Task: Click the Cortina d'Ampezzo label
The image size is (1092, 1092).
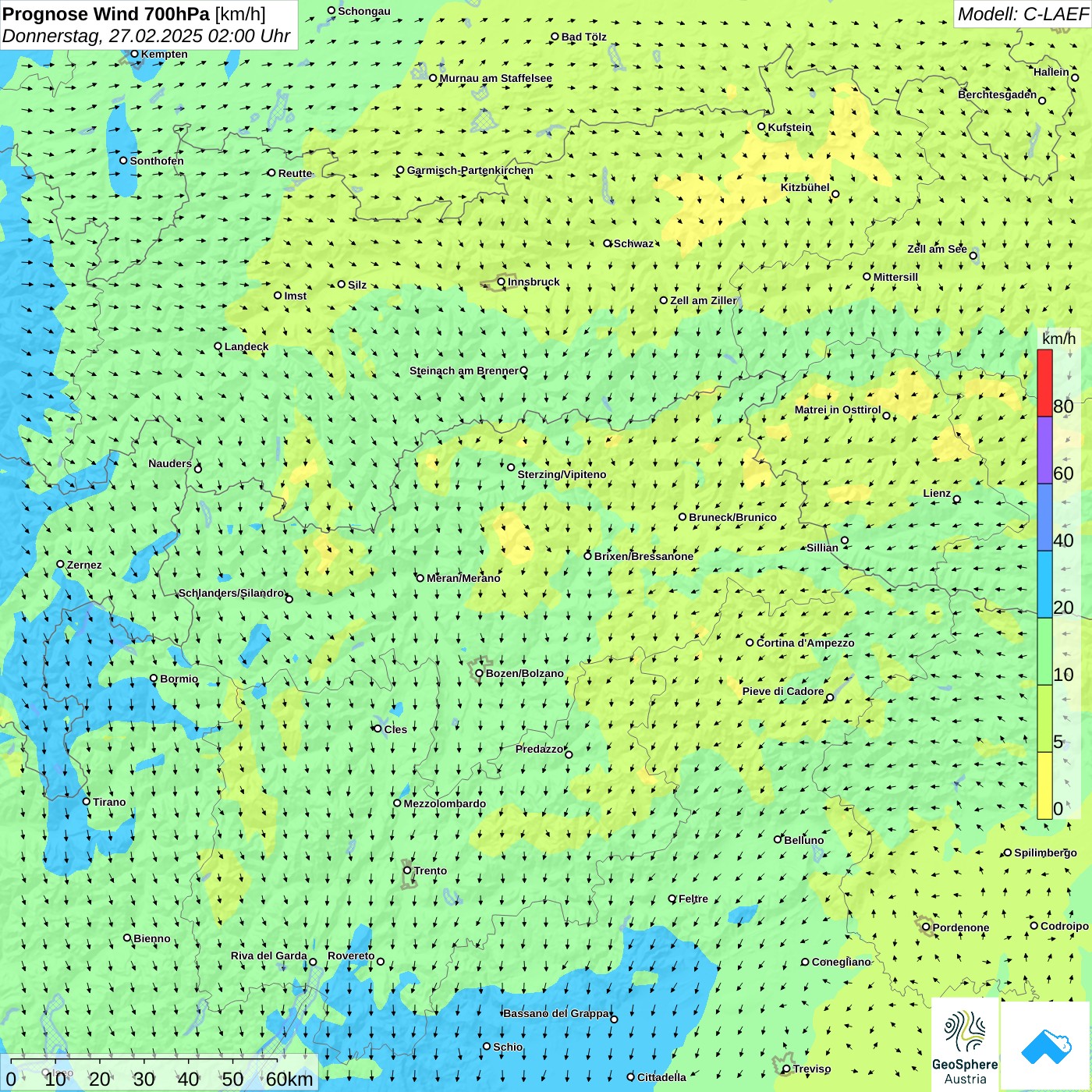Action: tap(805, 643)
